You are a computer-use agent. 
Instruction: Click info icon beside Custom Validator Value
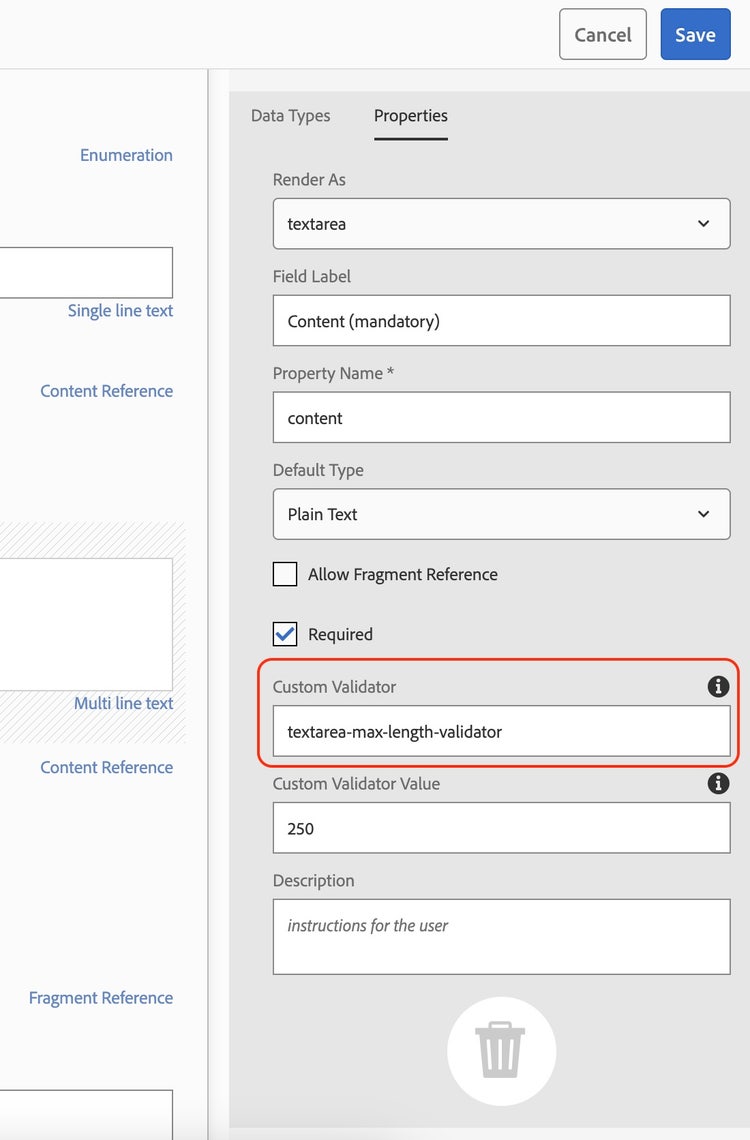point(718,784)
